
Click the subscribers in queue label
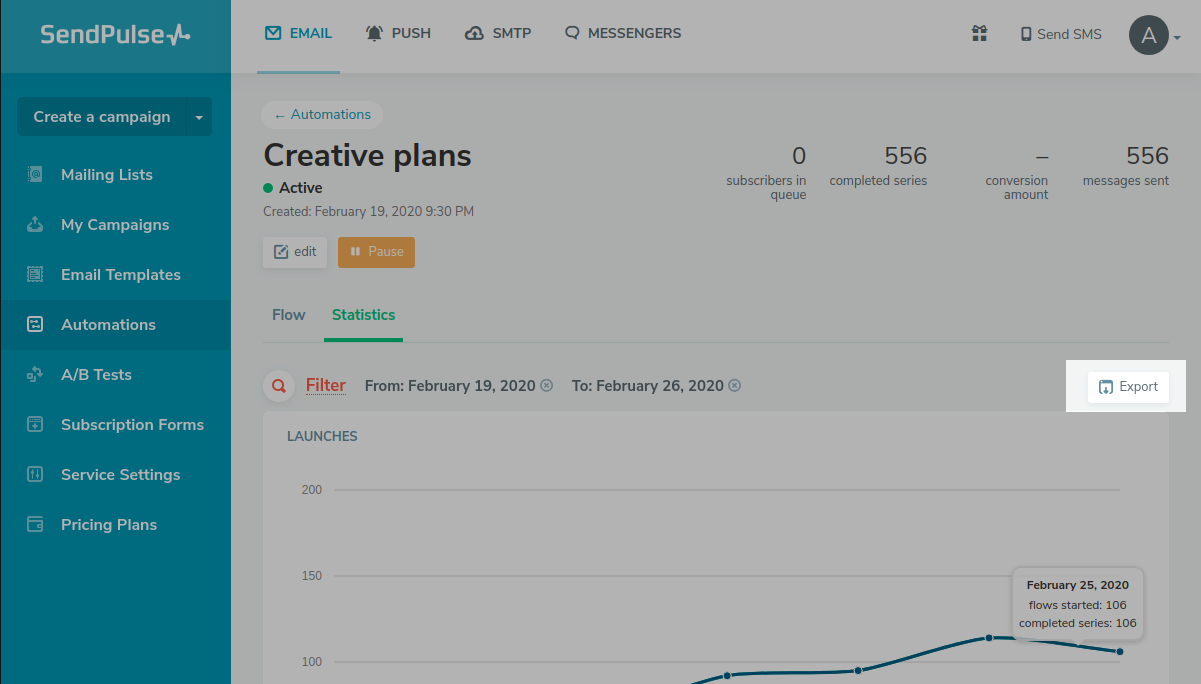point(766,188)
